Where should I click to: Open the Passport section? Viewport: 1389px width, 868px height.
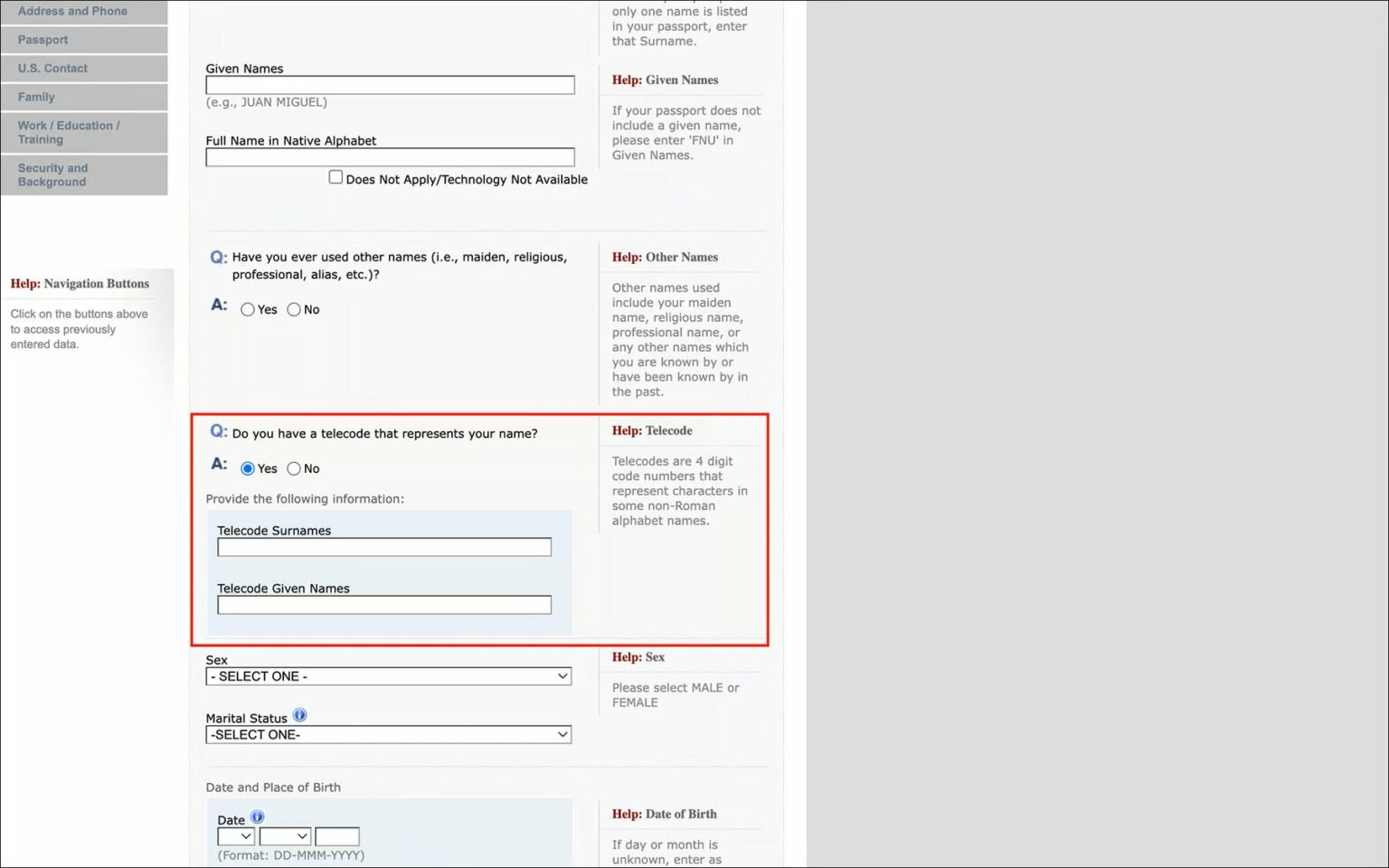(x=83, y=40)
